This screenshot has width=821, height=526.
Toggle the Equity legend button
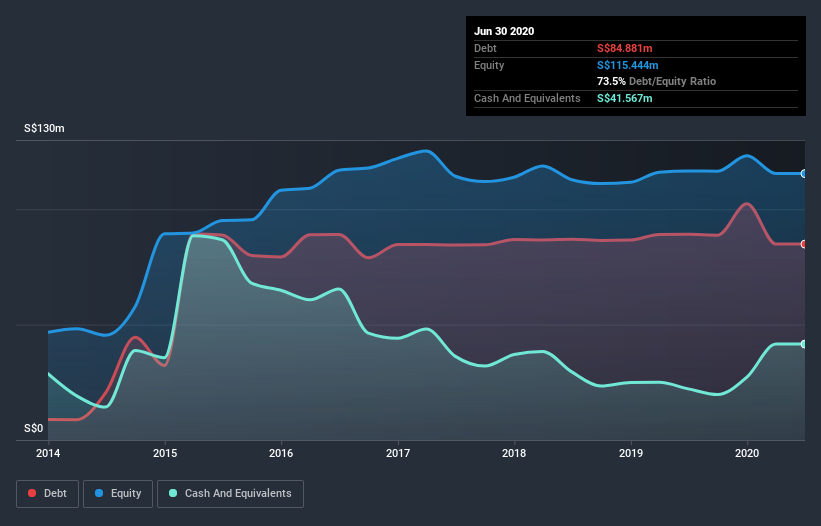(118, 494)
